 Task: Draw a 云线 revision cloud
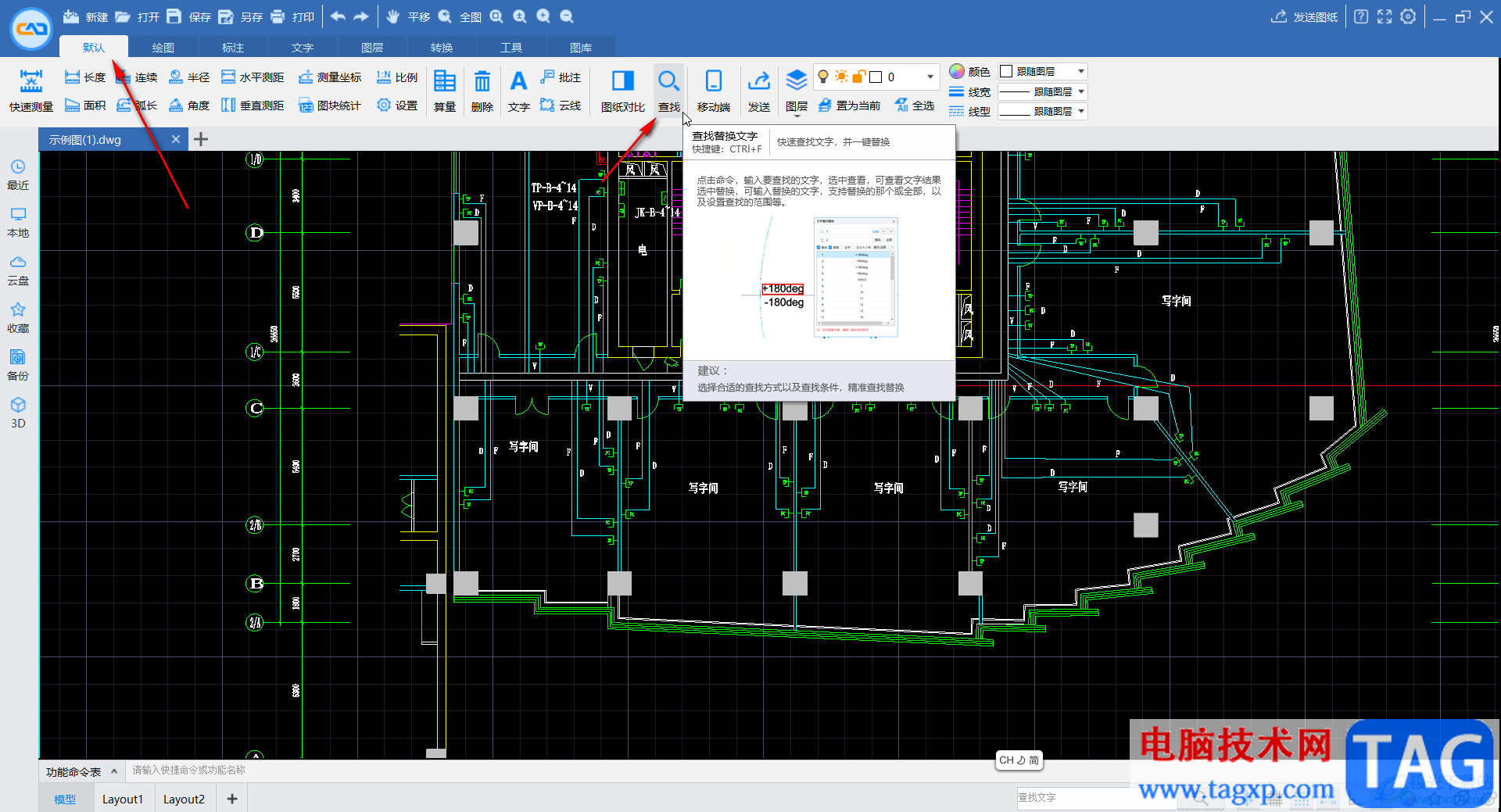point(561,106)
